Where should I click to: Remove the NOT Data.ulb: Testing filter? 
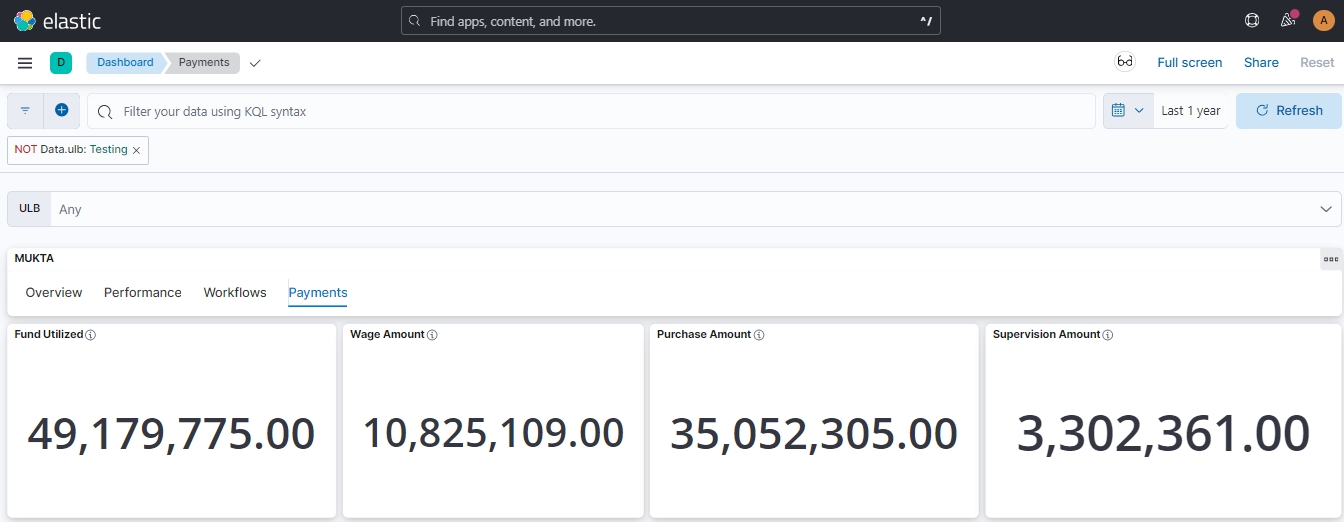(x=137, y=150)
